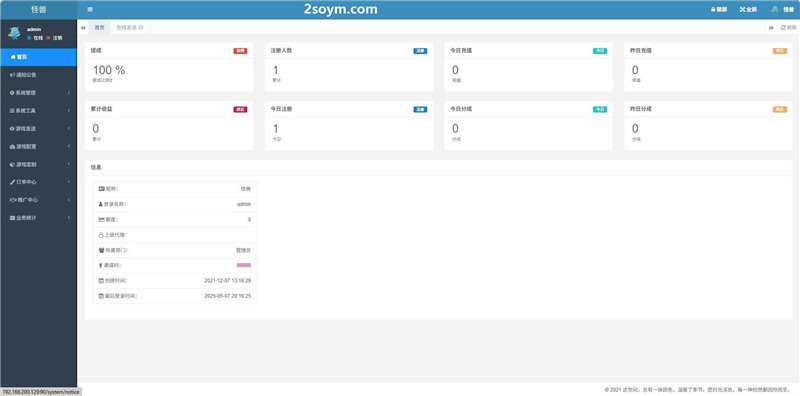Click the lock screen icon in header
Viewport: 800px width, 396px height.
tap(713, 9)
